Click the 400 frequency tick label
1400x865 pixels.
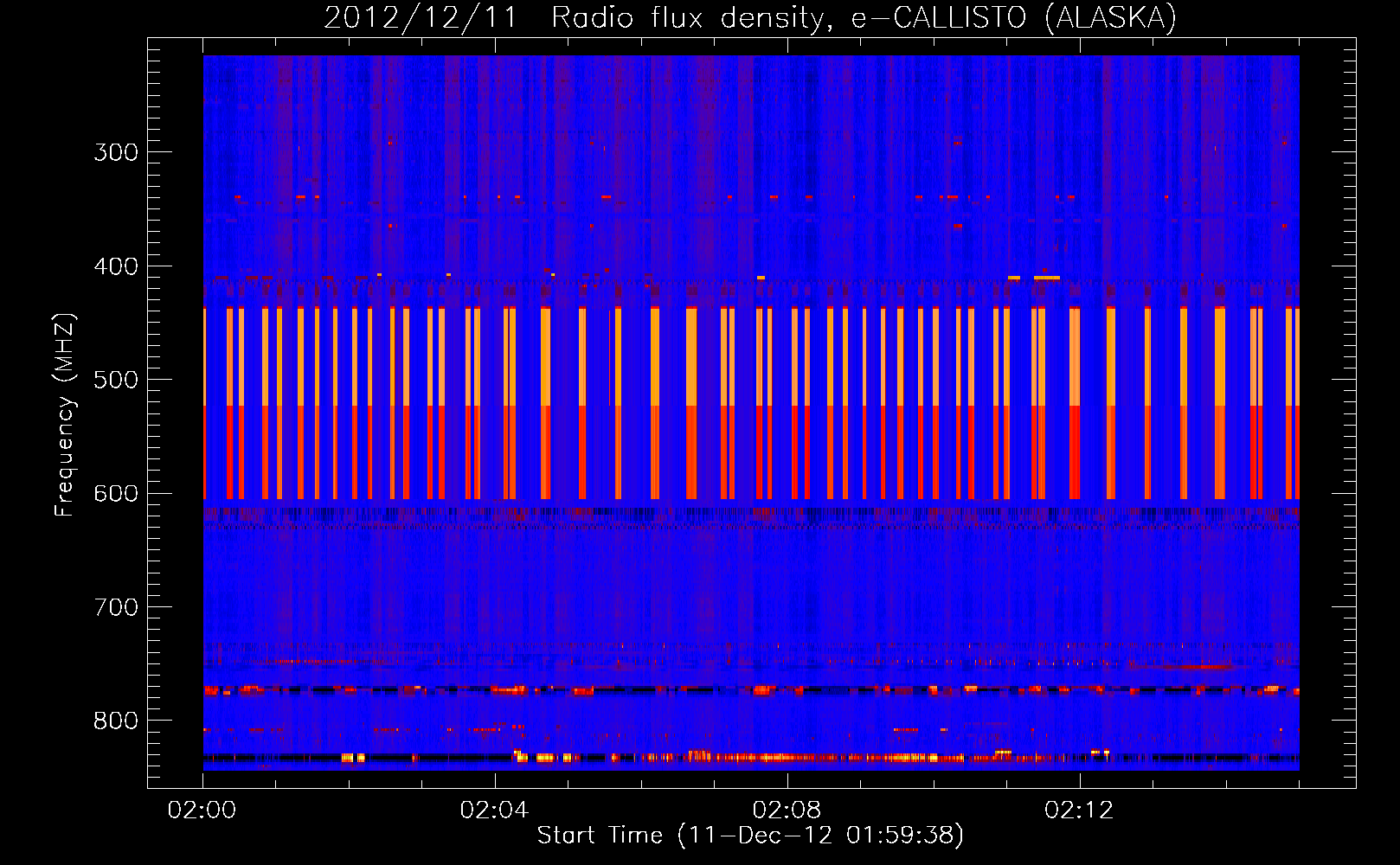click(116, 266)
